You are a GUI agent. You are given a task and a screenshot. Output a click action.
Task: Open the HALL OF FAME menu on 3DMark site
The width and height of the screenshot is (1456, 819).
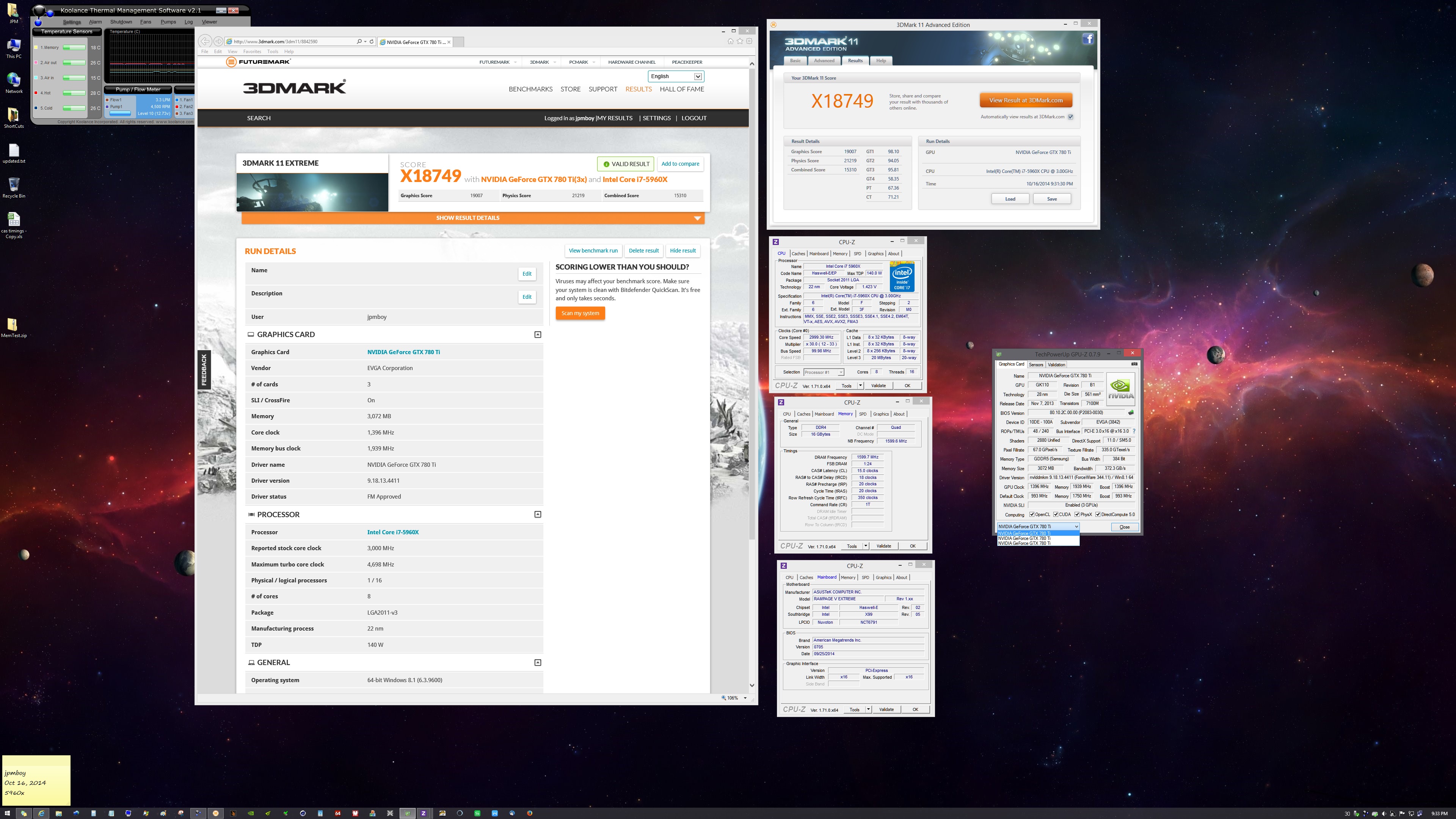(682, 89)
